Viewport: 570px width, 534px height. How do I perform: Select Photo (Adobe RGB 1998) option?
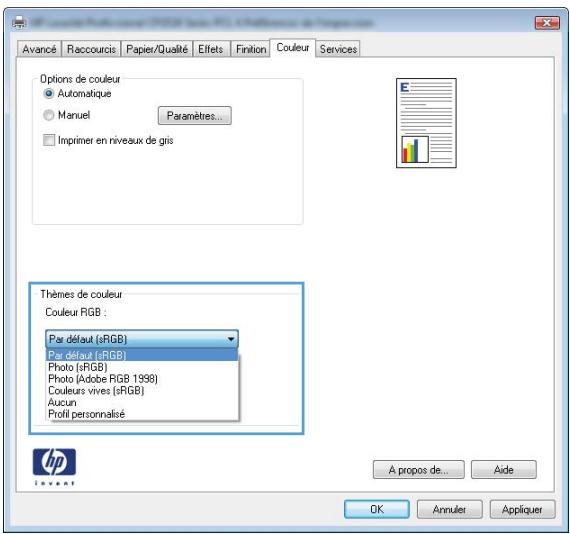click(142, 379)
